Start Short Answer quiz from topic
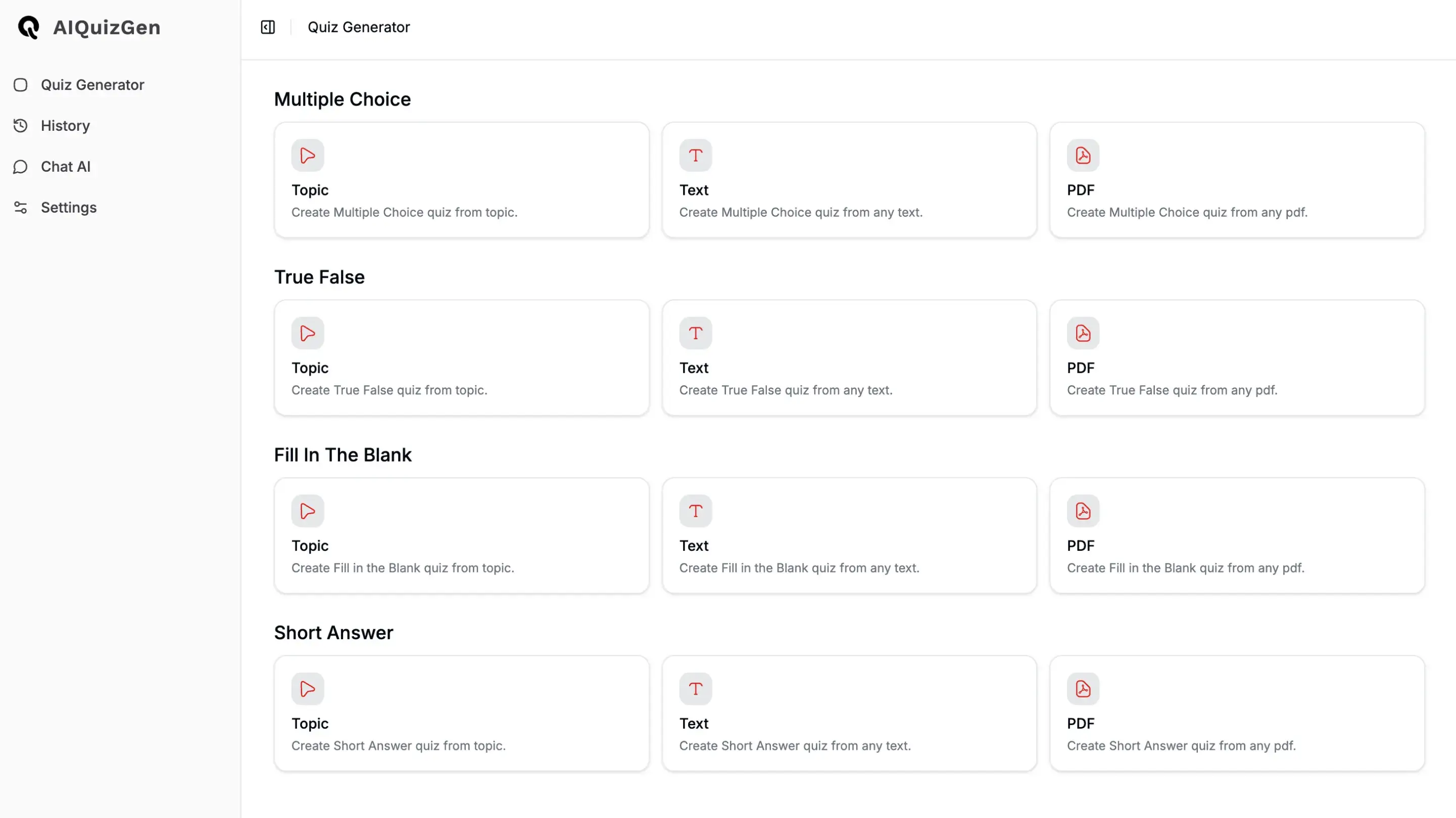This screenshot has height=818, width=1456. pyautogui.click(x=461, y=713)
